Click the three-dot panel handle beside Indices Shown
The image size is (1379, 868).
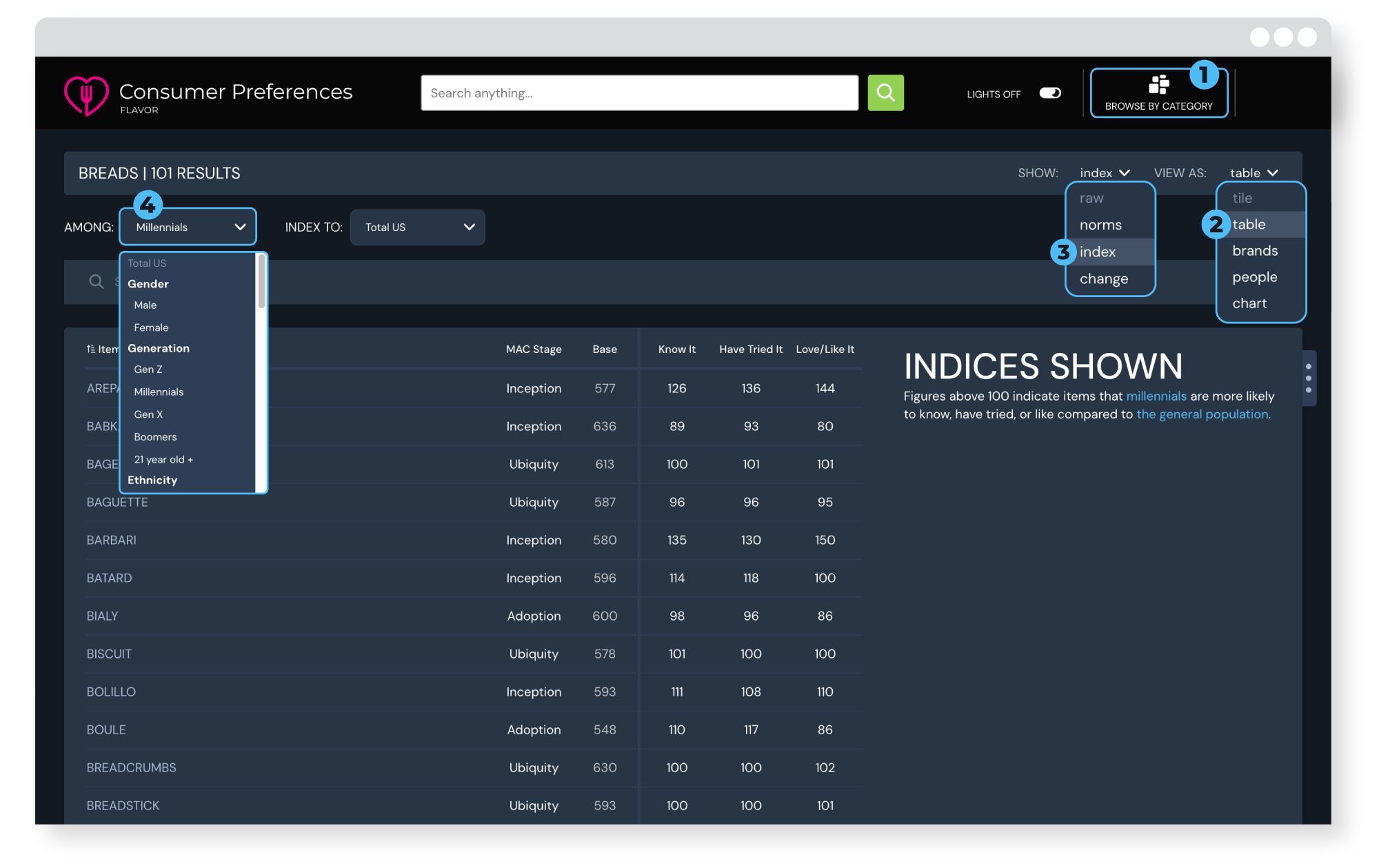[1308, 379]
